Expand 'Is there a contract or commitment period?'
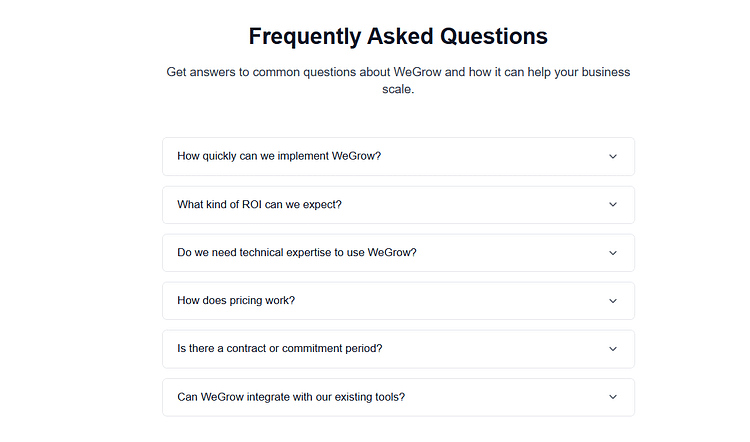The height and width of the screenshot is (442, 750). 279,349
